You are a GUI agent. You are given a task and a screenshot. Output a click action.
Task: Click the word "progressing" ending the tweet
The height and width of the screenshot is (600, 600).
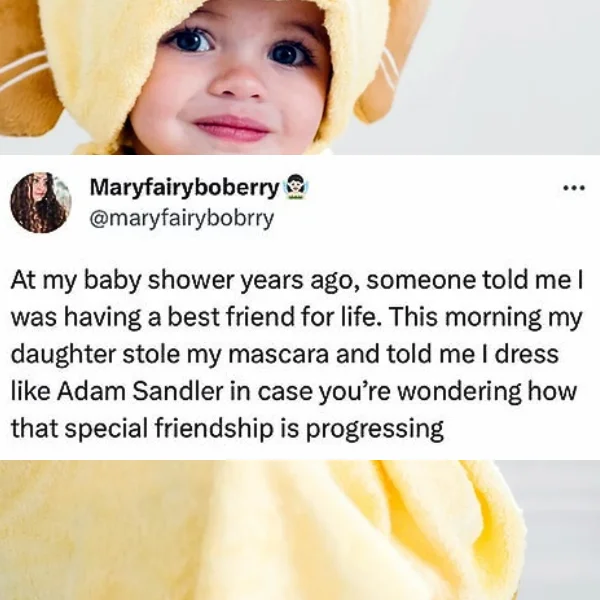(375, 429)
